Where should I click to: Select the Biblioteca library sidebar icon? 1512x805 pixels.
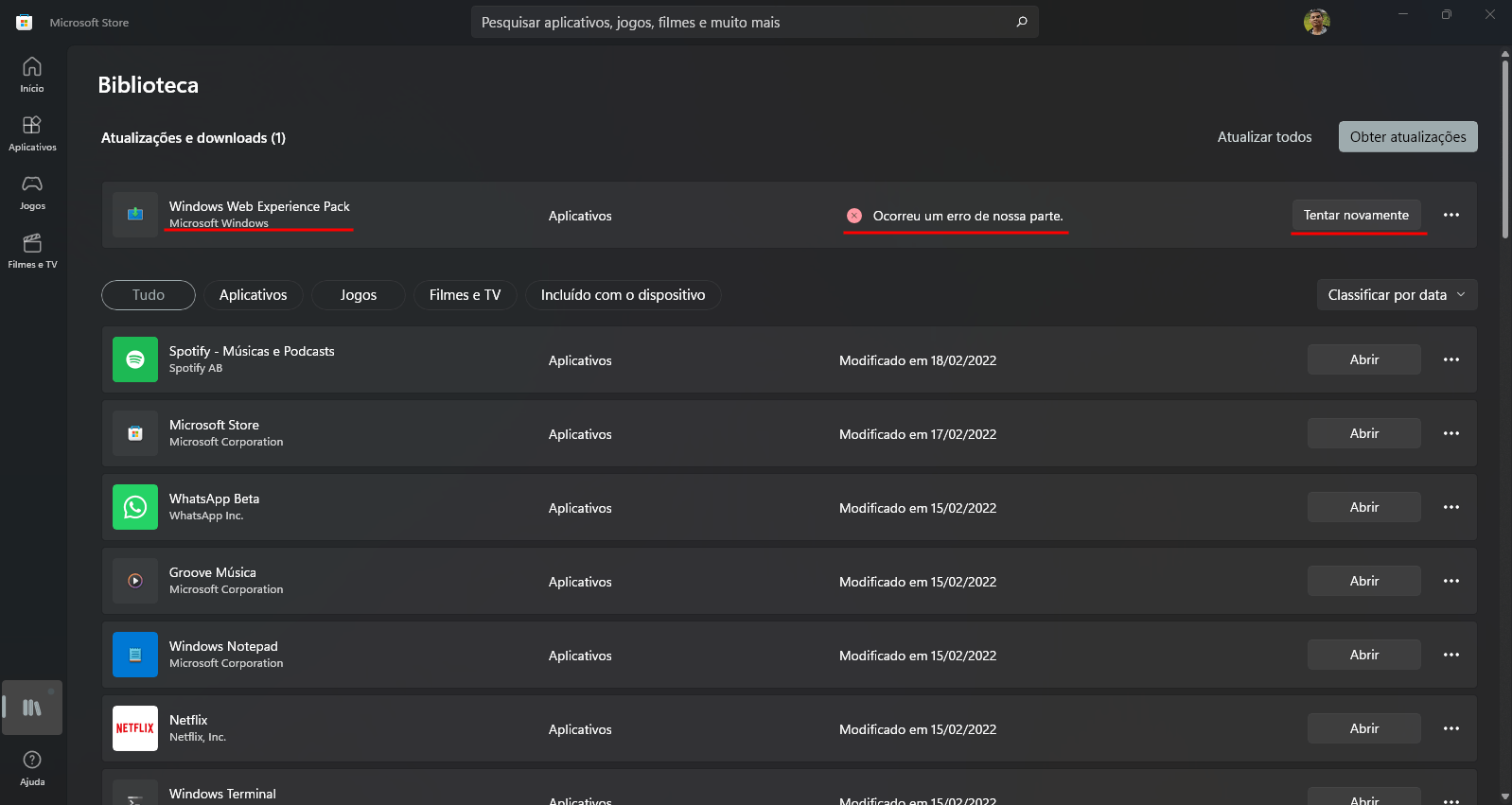(x=32, y=708)
